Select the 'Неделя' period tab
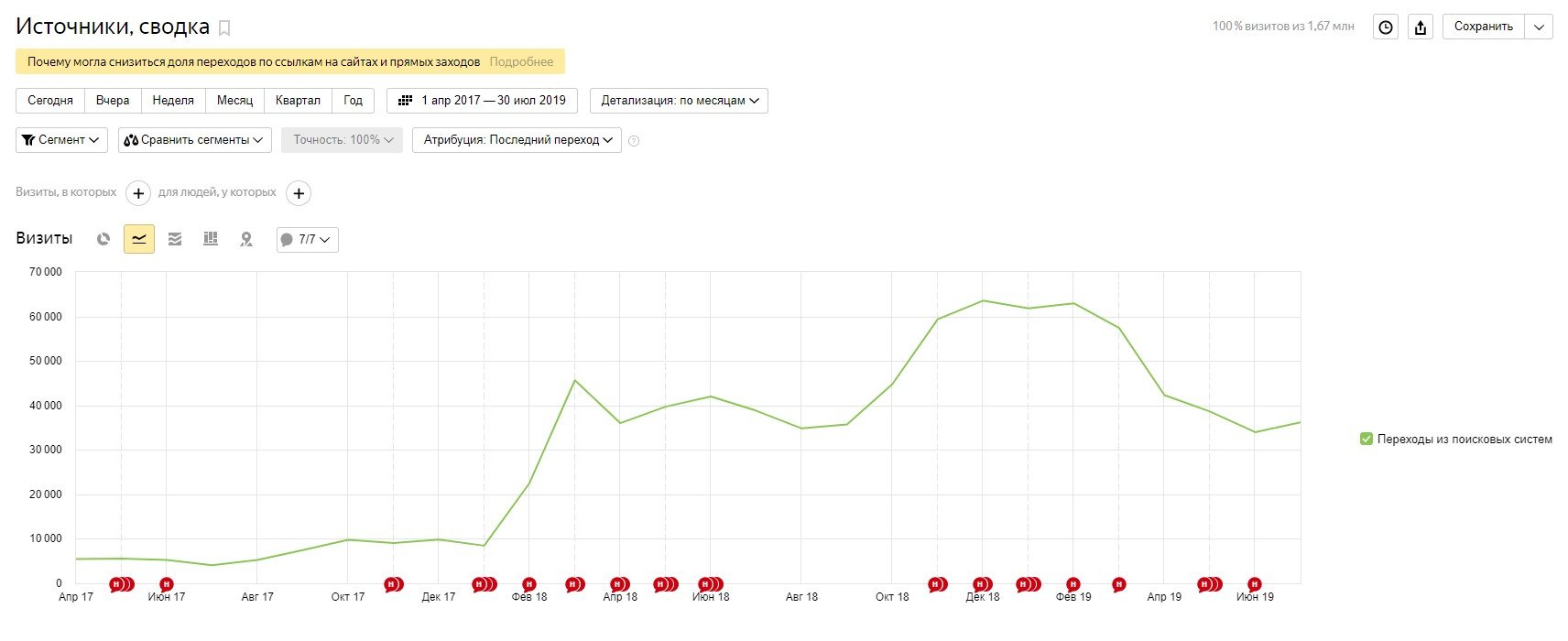Screen dimensions: 1568x641 click(x=173, y=101)
